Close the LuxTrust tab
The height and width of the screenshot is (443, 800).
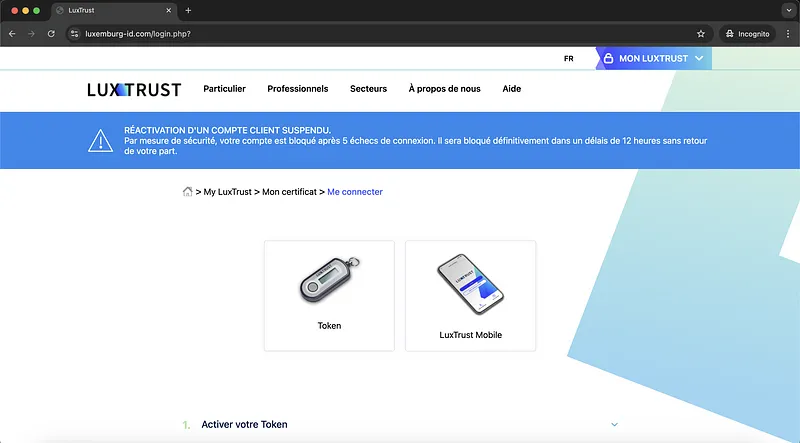pos(169,10)
